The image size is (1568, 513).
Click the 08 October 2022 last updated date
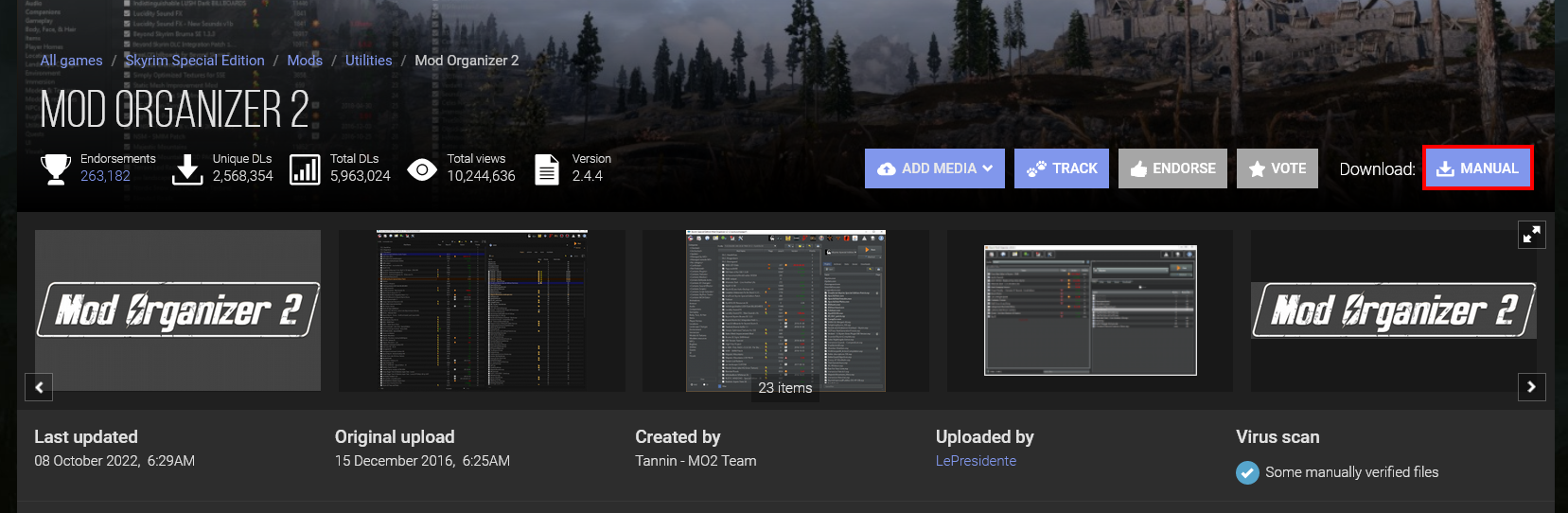click(115, 461)
